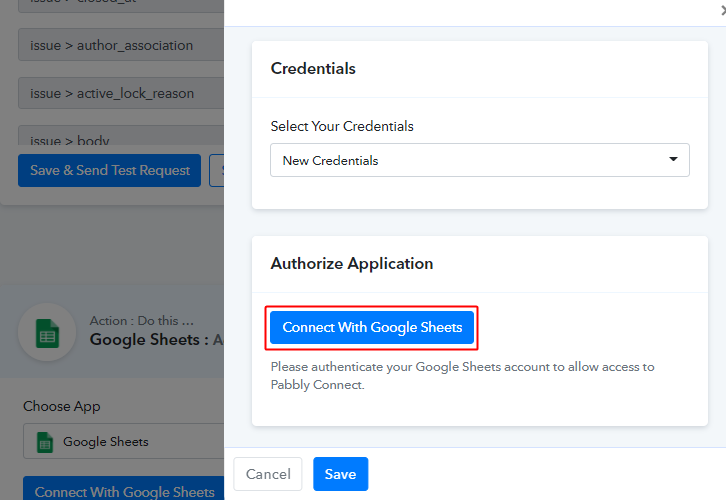Click Connect With Google Sheets in Authorize Application
The image size is (726, 500).
tap(372, 327)
